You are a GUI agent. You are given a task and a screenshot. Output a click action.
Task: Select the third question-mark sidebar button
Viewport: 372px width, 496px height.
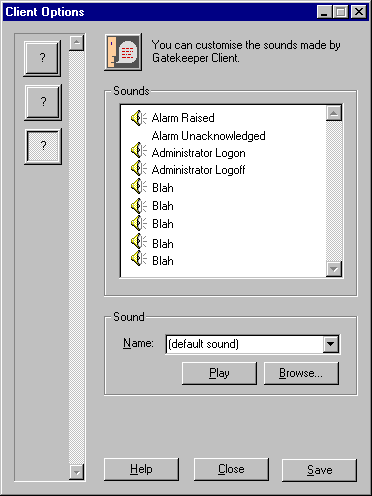[x=43, y=146]
